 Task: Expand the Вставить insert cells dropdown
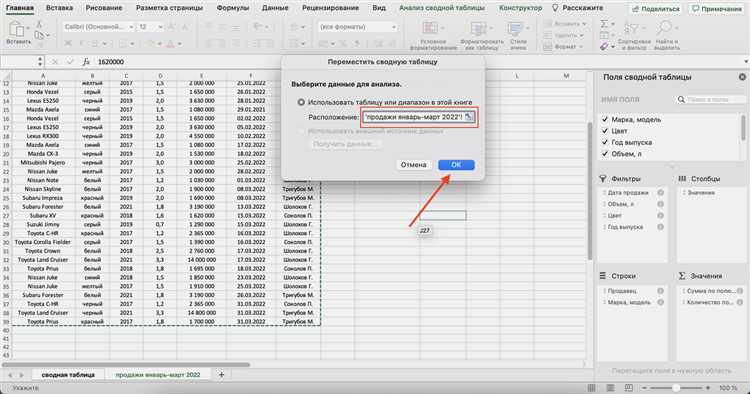pos(584,23)
